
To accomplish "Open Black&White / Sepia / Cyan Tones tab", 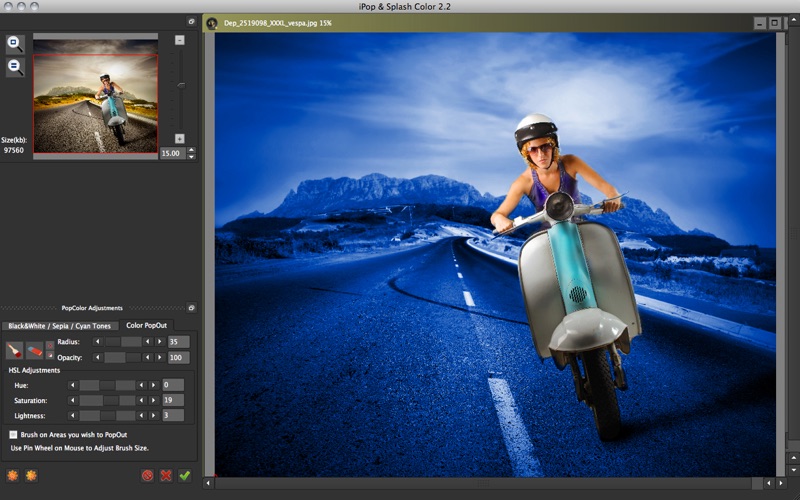I will tap(59, 325).
